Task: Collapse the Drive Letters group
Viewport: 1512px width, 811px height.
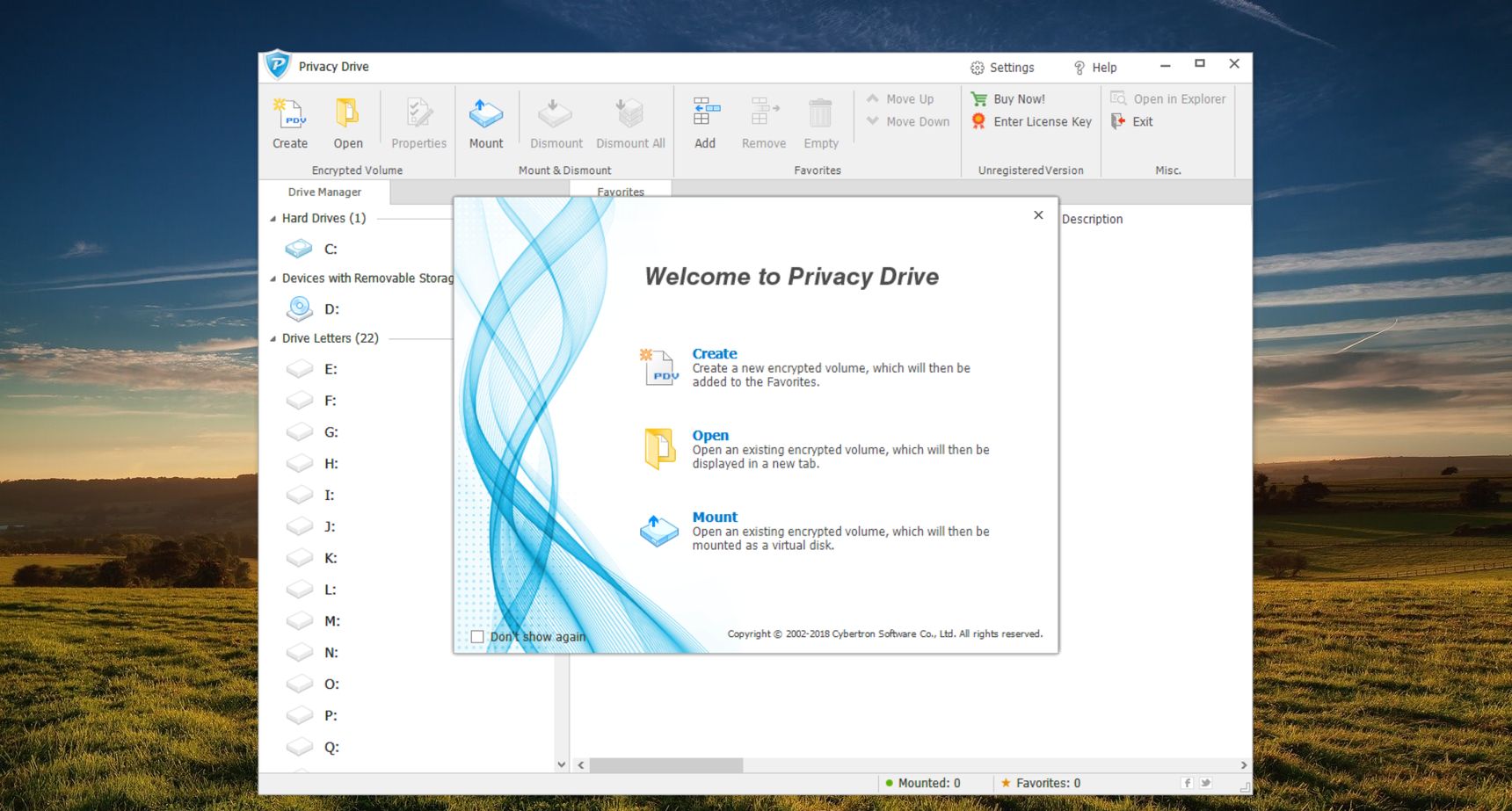Action: (x=273, y=338)
